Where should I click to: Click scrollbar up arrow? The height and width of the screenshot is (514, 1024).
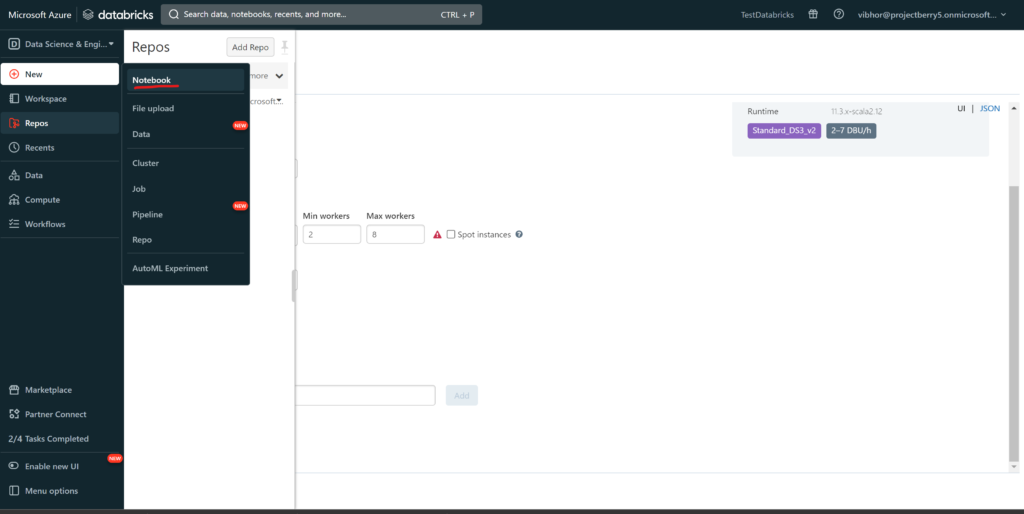tap(1014, 108)
